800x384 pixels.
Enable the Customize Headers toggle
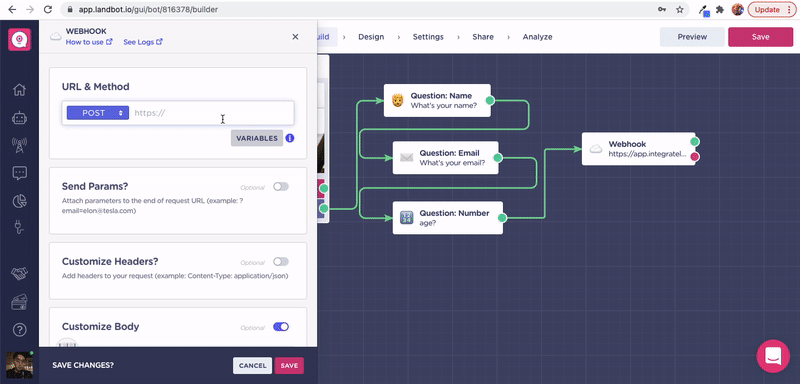click(281, 262)
